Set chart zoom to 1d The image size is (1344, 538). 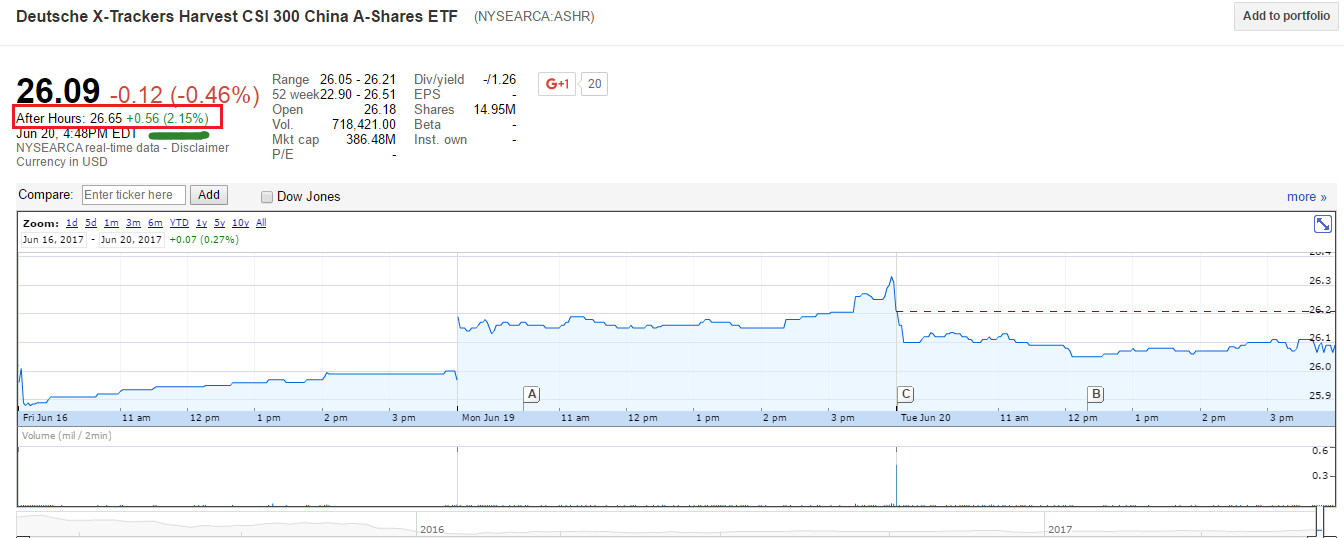pyautogui.click(x=72, y=223)
